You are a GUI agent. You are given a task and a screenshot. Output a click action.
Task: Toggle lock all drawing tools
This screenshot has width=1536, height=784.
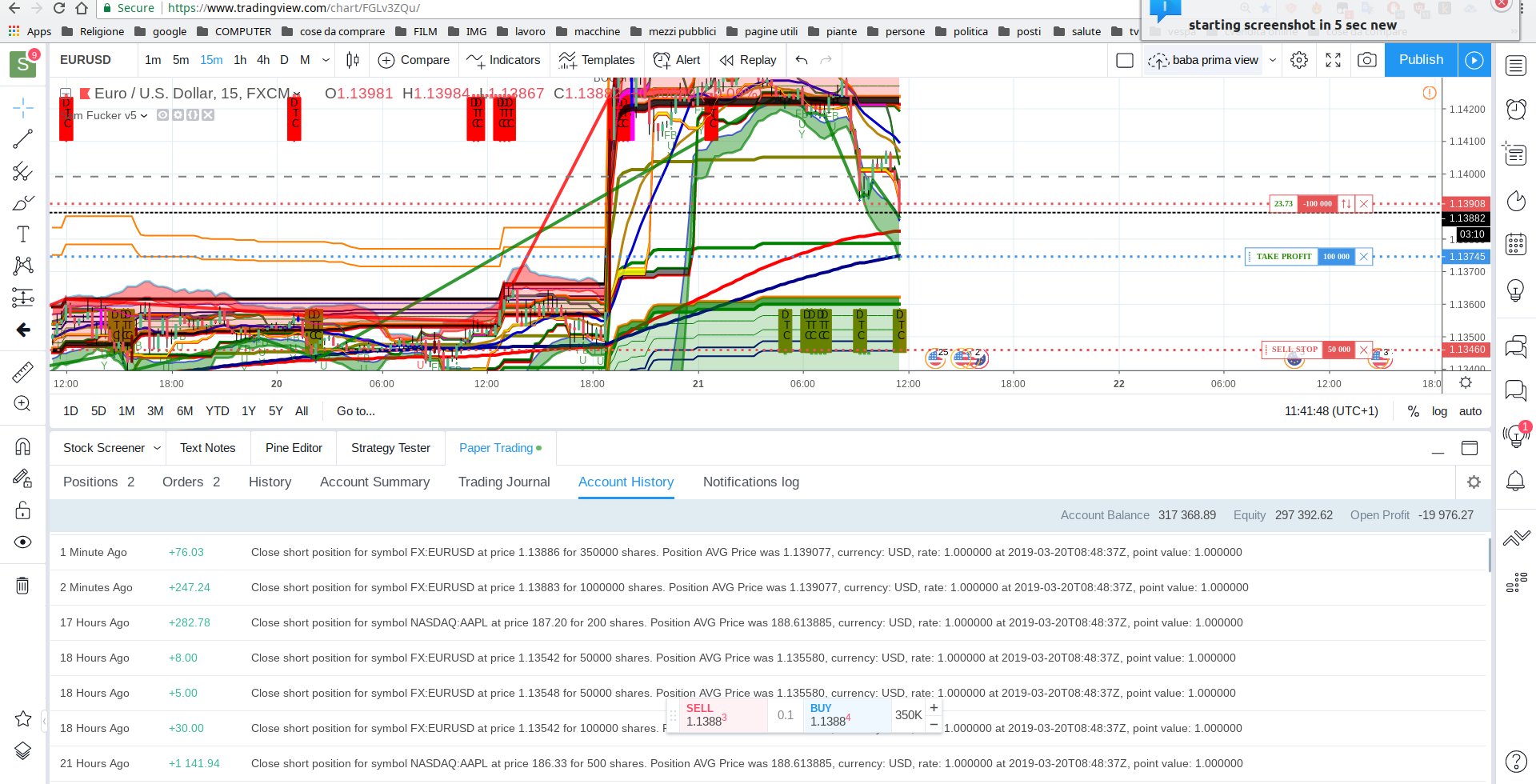pyautogui.click(x=22, y=510)
